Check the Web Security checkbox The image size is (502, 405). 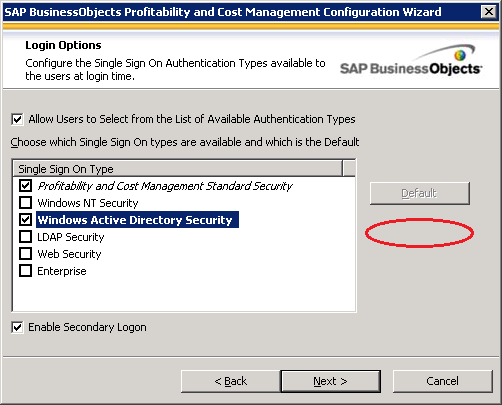tap(26, 253)
